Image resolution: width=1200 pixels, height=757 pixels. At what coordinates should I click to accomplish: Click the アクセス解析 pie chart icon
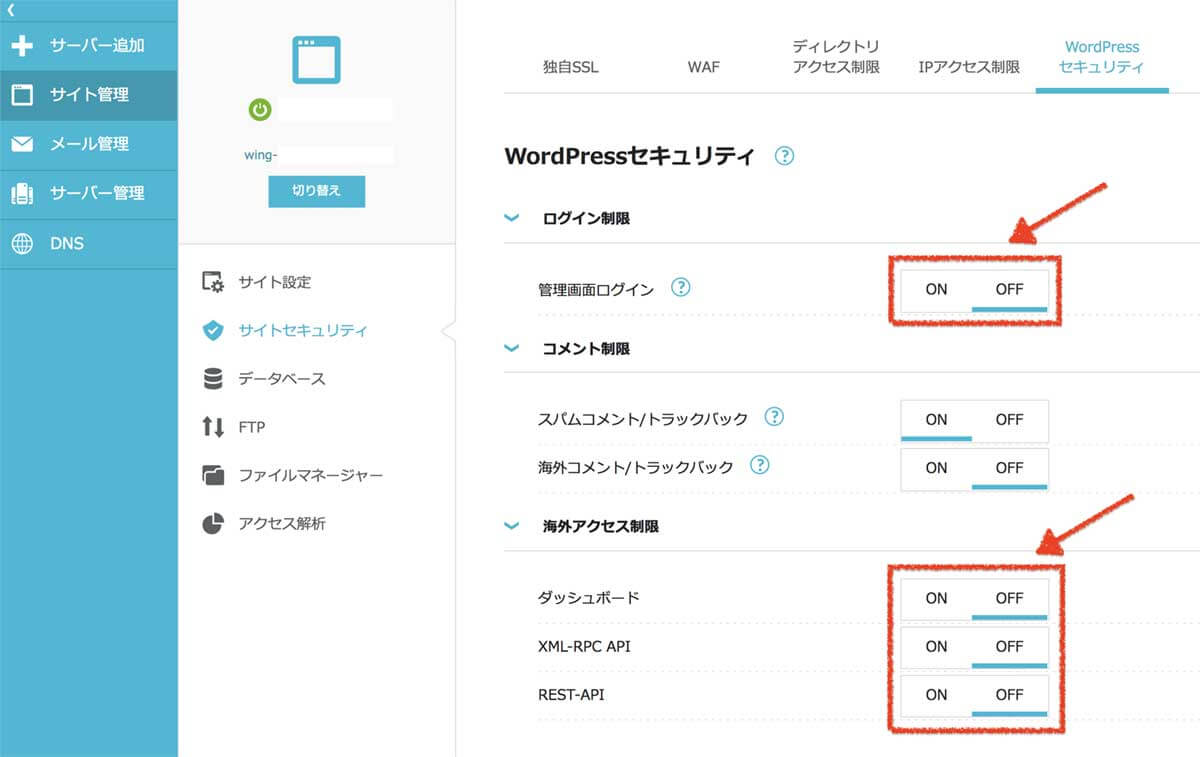213,523
